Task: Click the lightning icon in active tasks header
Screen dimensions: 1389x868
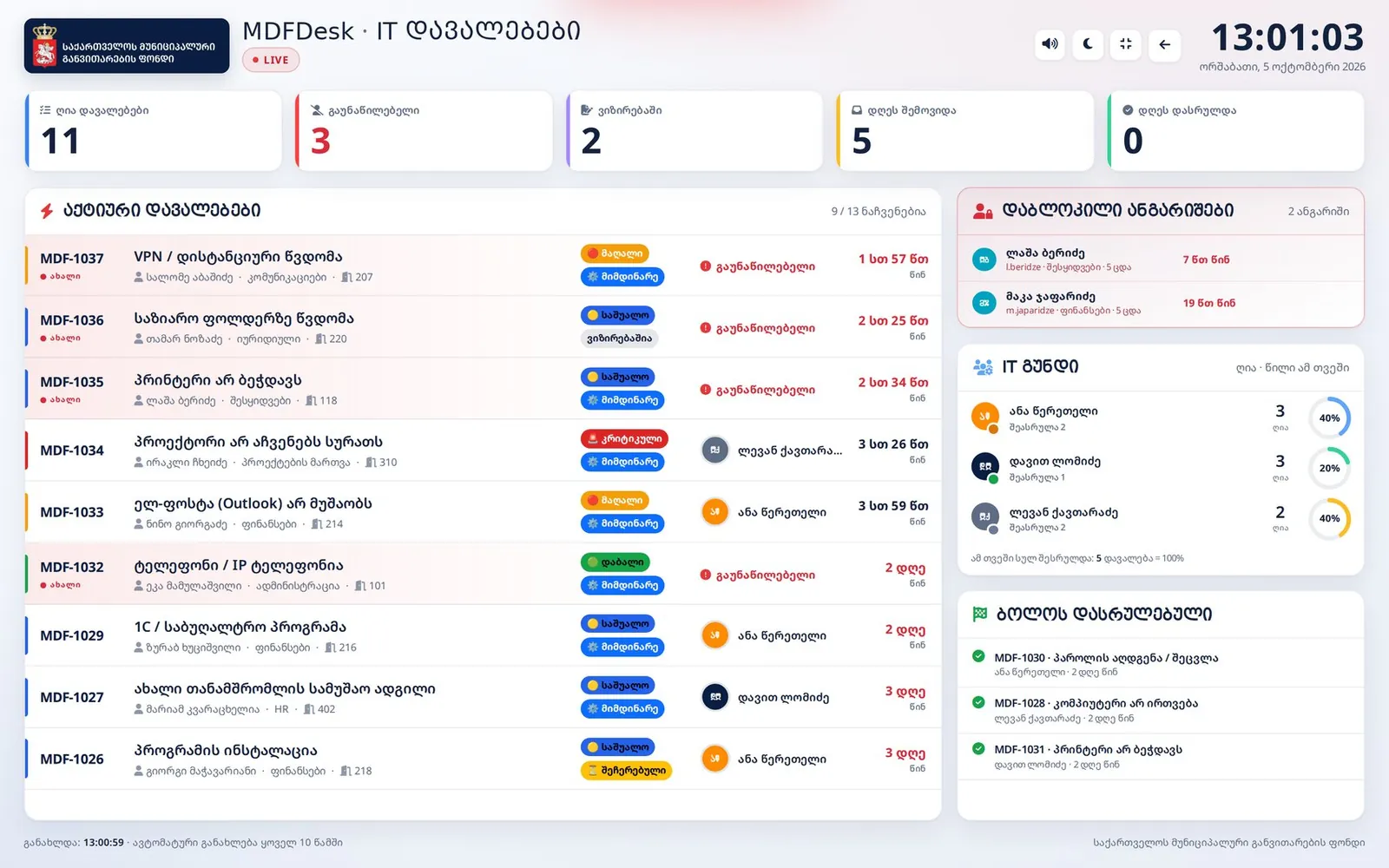Action: click(47, 210)
